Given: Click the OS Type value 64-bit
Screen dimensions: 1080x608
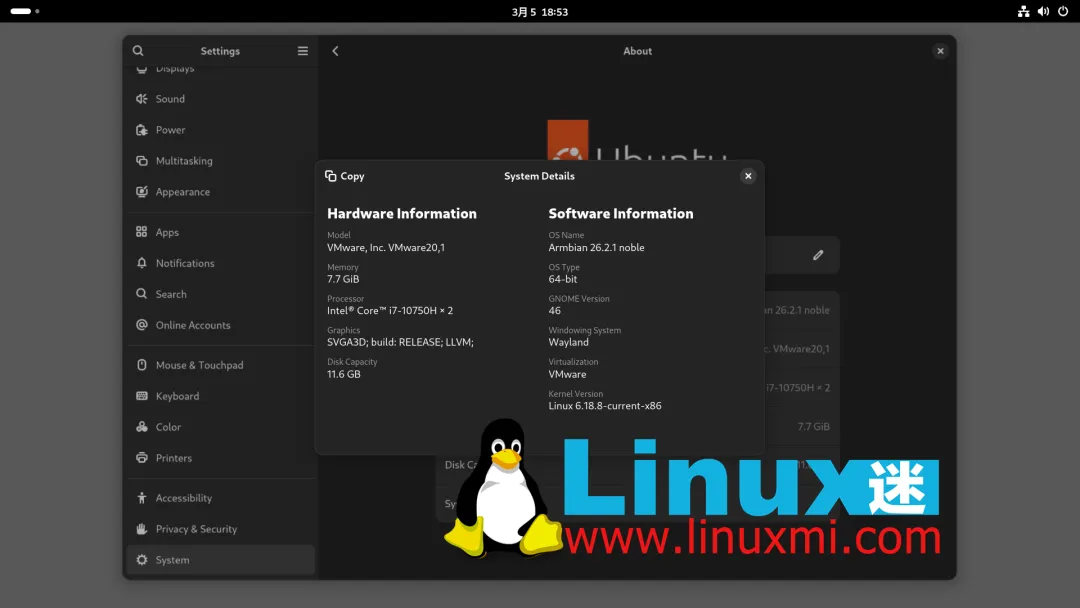Looking at the screenshot, I should tap(563, 279).
